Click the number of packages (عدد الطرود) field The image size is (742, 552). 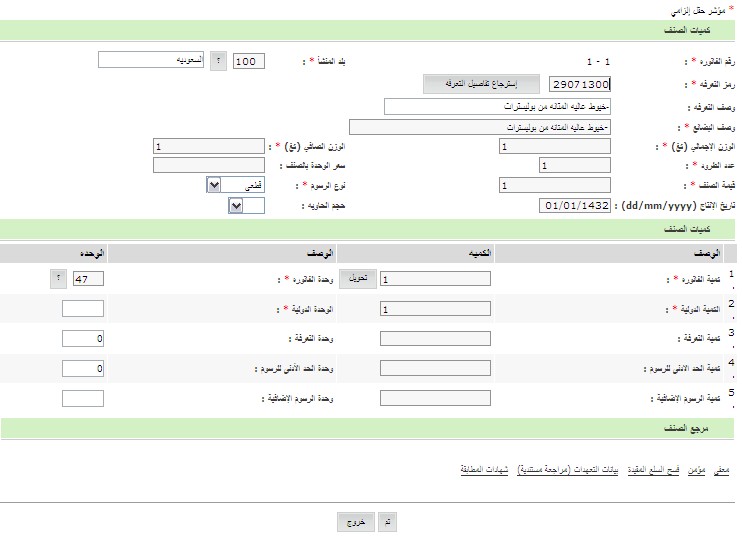(574, 165)
